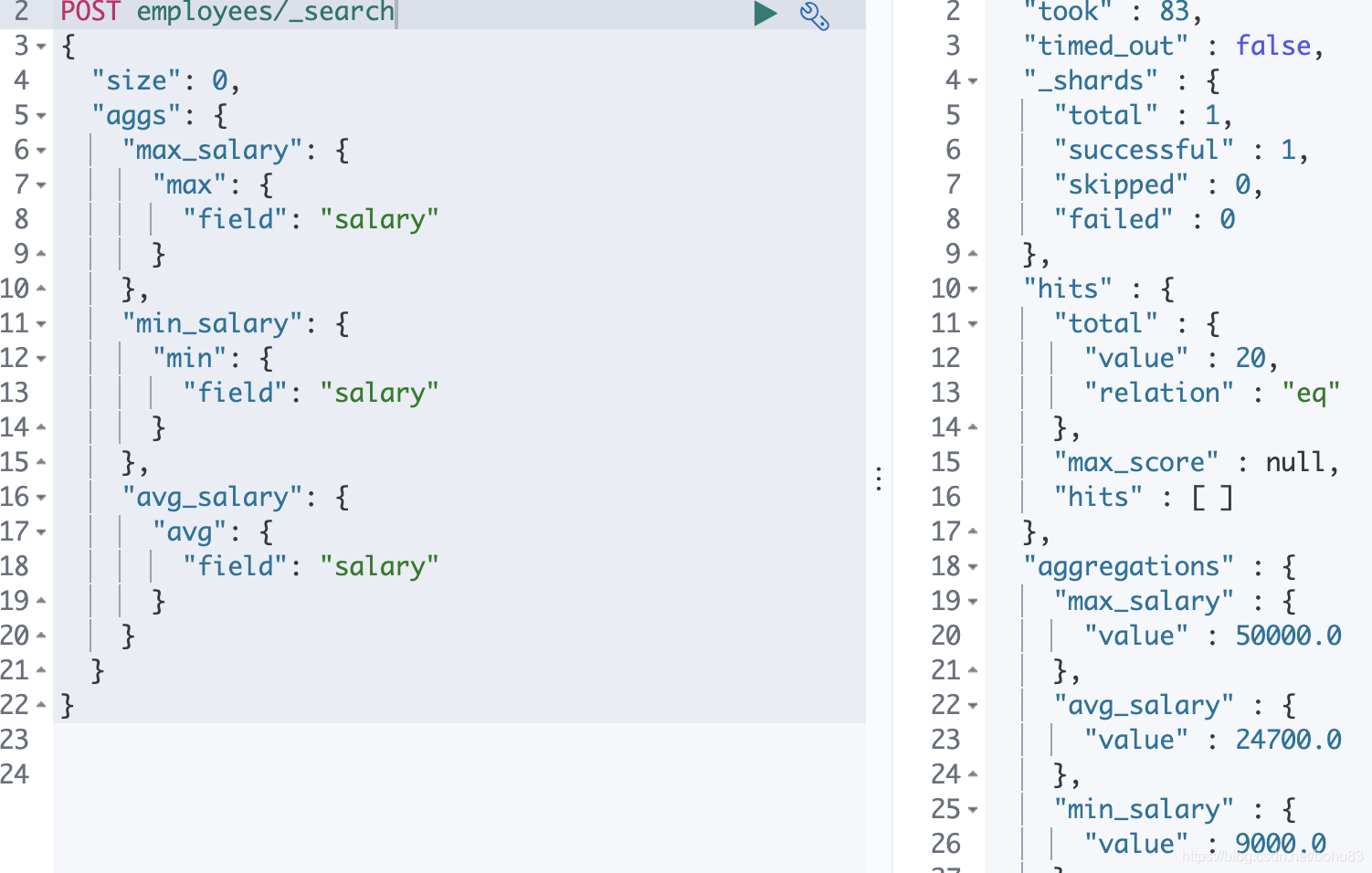Fold "max_salary" arrow on response line 19
The width and height of the screenshot is (1372, 873).
coord(974,602)
